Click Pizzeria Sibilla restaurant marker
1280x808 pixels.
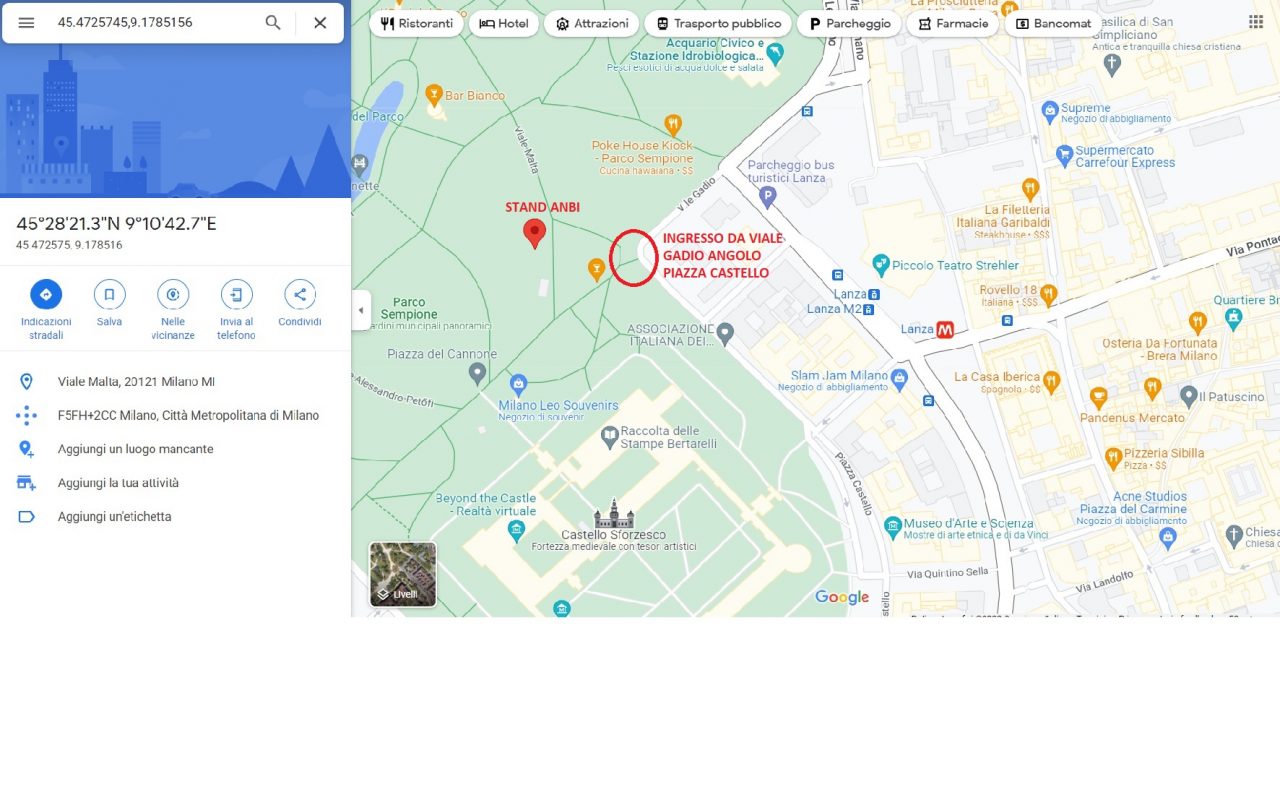[x=1113, y=458]
